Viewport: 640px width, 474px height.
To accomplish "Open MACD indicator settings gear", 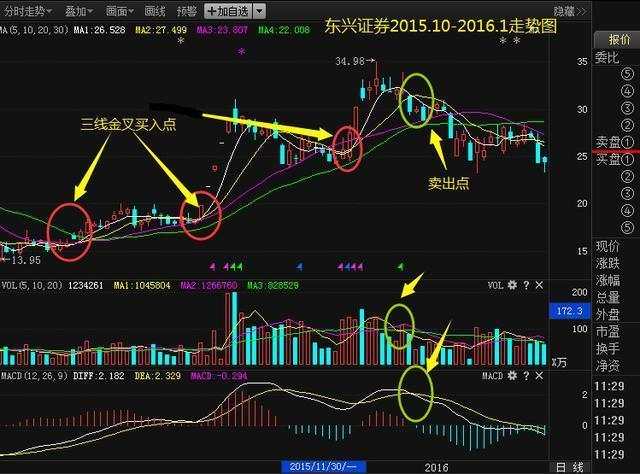I will (x=512, y=375).
